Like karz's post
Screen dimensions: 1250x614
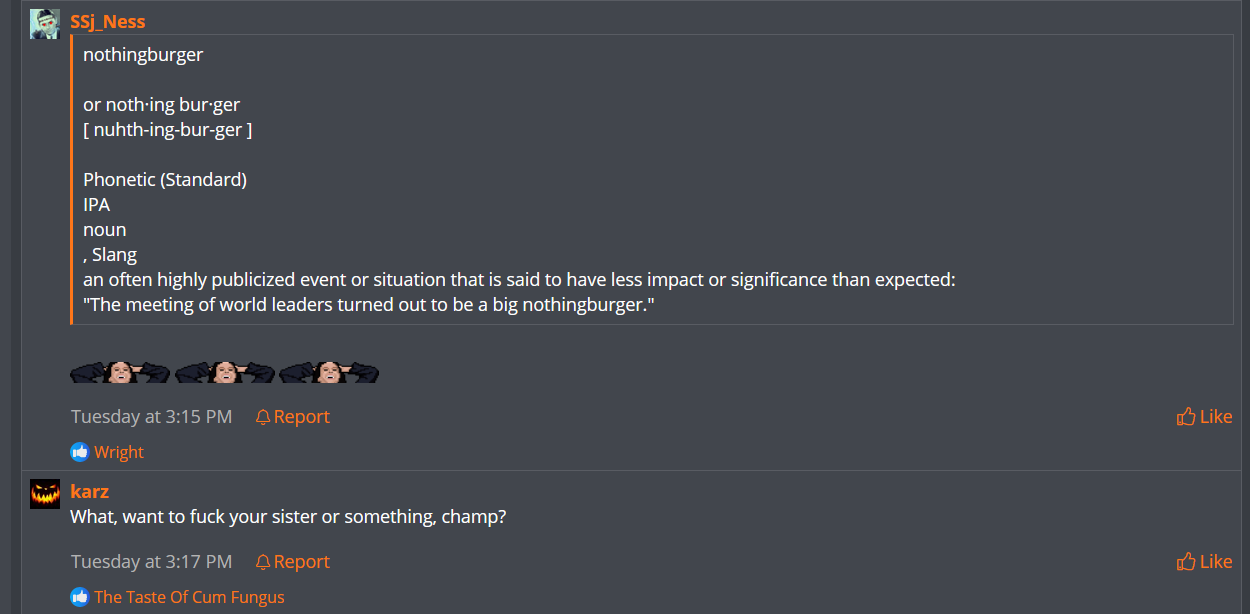(1204, 562)
